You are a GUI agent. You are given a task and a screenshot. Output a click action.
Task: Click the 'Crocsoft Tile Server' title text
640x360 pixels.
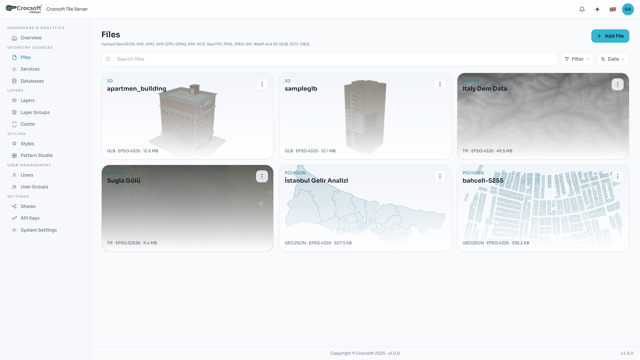(67, 9)
